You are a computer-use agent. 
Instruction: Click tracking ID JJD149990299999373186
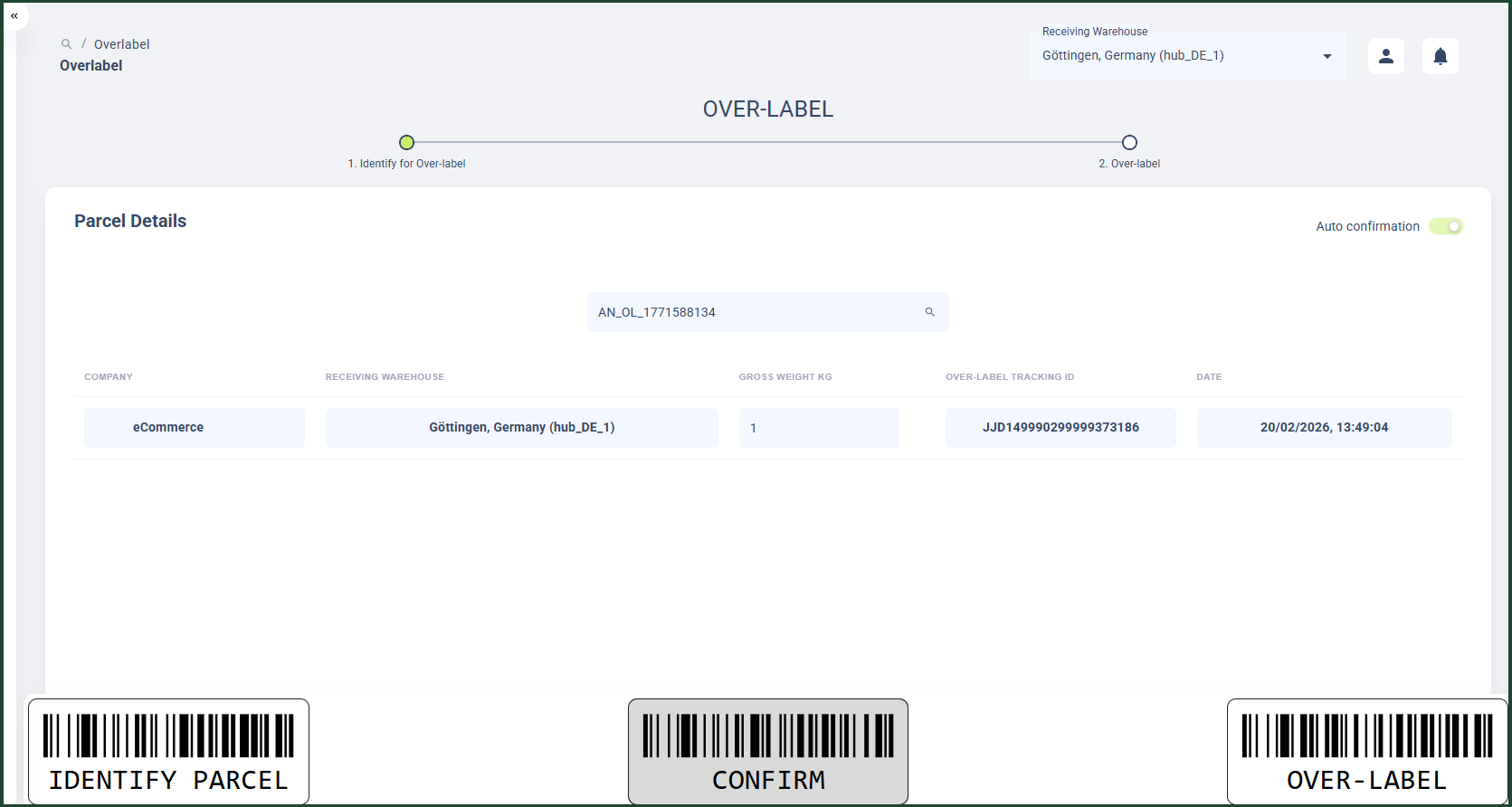[x=1060, y=427]
